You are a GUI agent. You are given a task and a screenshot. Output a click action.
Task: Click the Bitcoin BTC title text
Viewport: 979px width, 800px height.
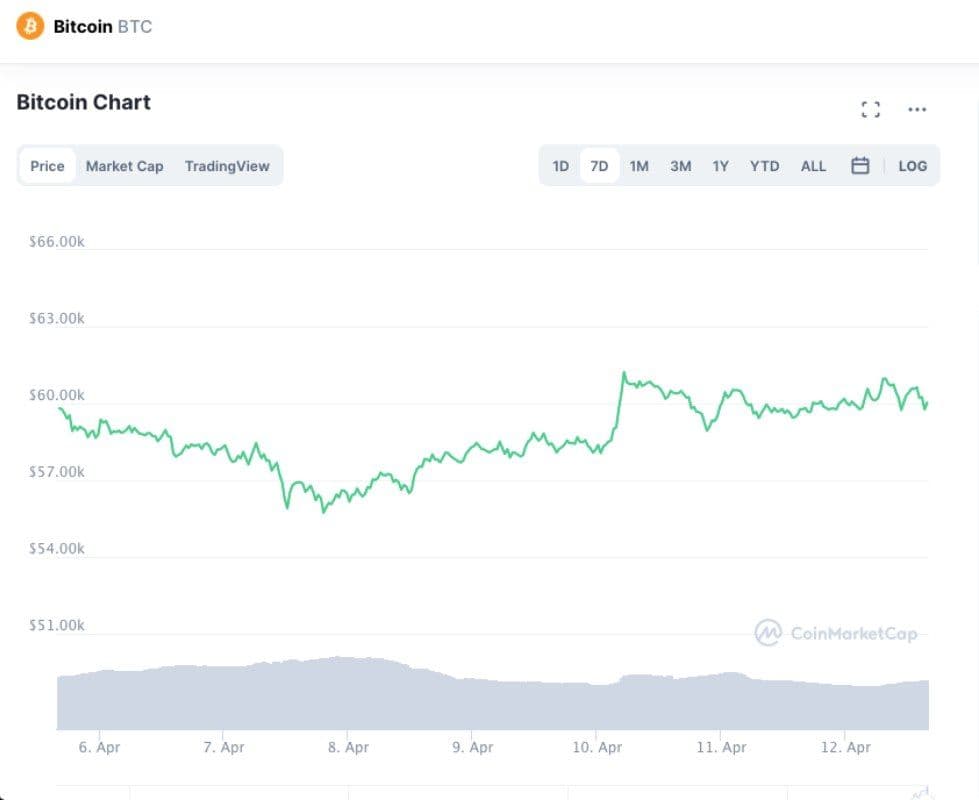103,27
